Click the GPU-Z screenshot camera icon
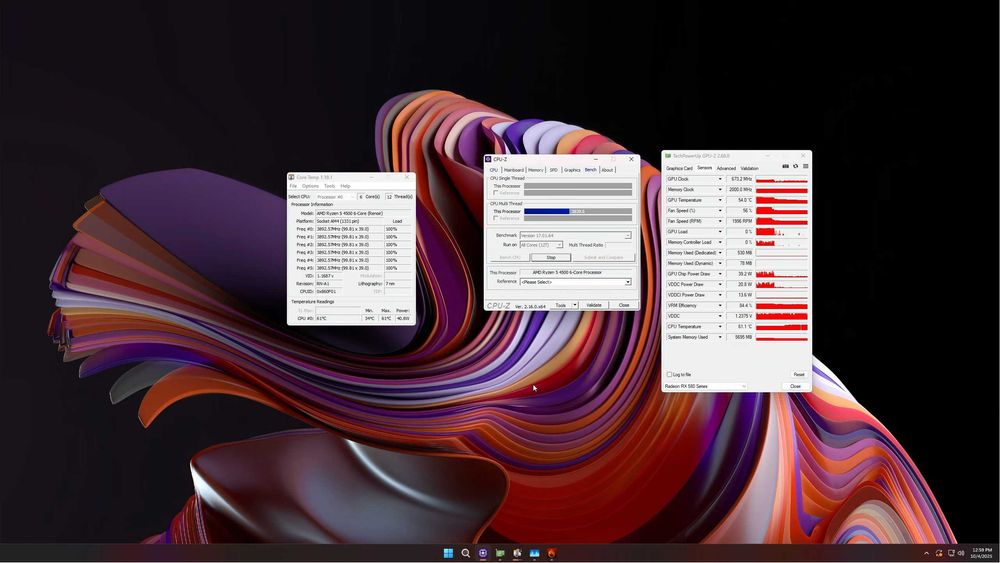This screenshot has width=1000, height=563. pos(785,166)
